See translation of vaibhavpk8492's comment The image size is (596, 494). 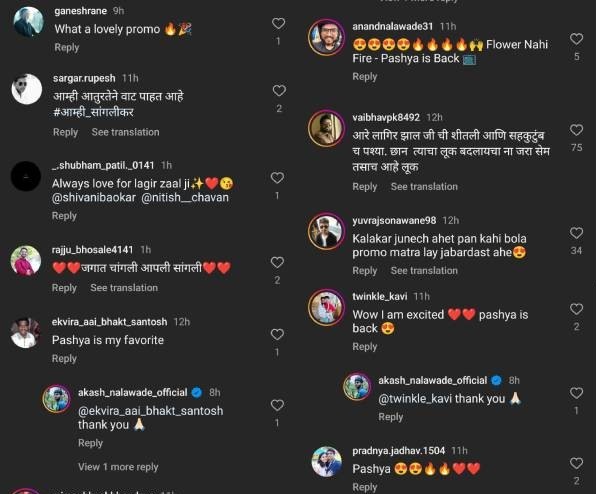[424, 187]
